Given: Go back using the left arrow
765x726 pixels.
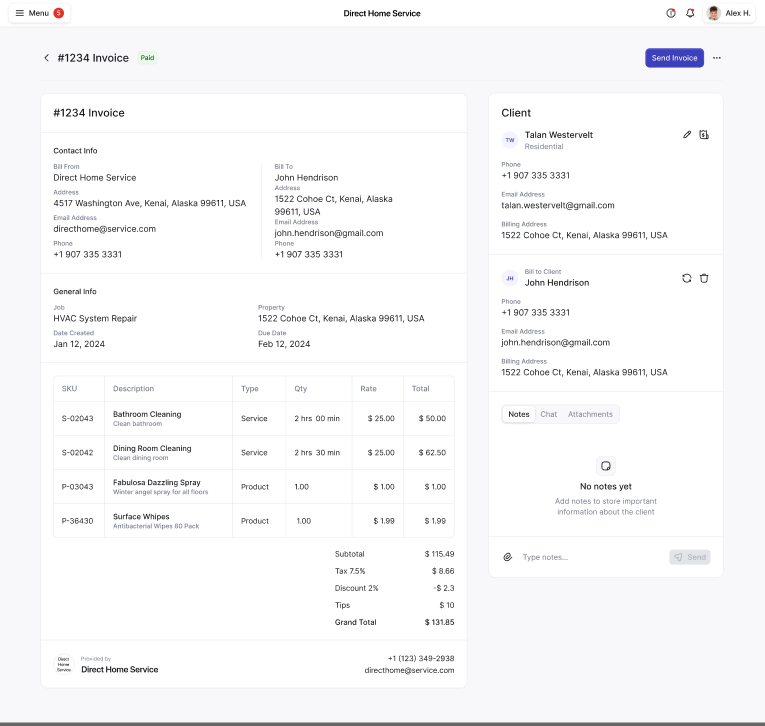Looking at the screenshot, I should (46, 58).
